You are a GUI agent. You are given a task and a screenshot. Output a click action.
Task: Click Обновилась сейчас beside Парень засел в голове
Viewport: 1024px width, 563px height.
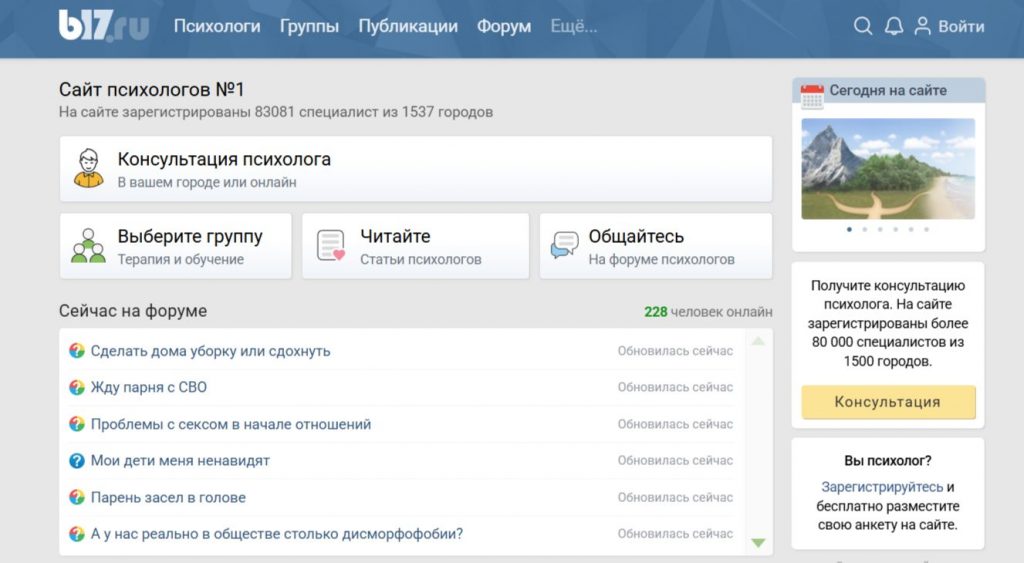click(x=675, y=497)
